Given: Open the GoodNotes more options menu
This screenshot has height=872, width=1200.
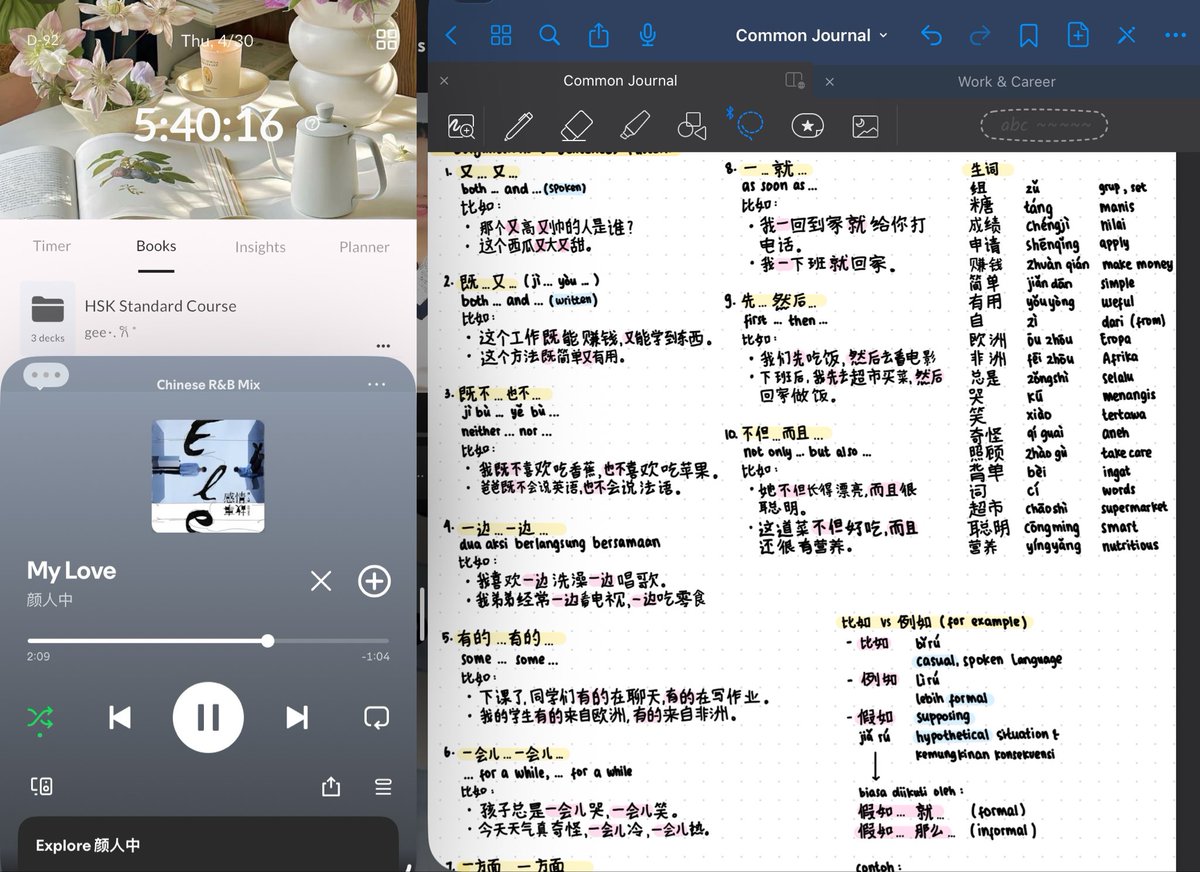Looking at the screenshot, I should pyautogui.click(x=1175, y=36).
